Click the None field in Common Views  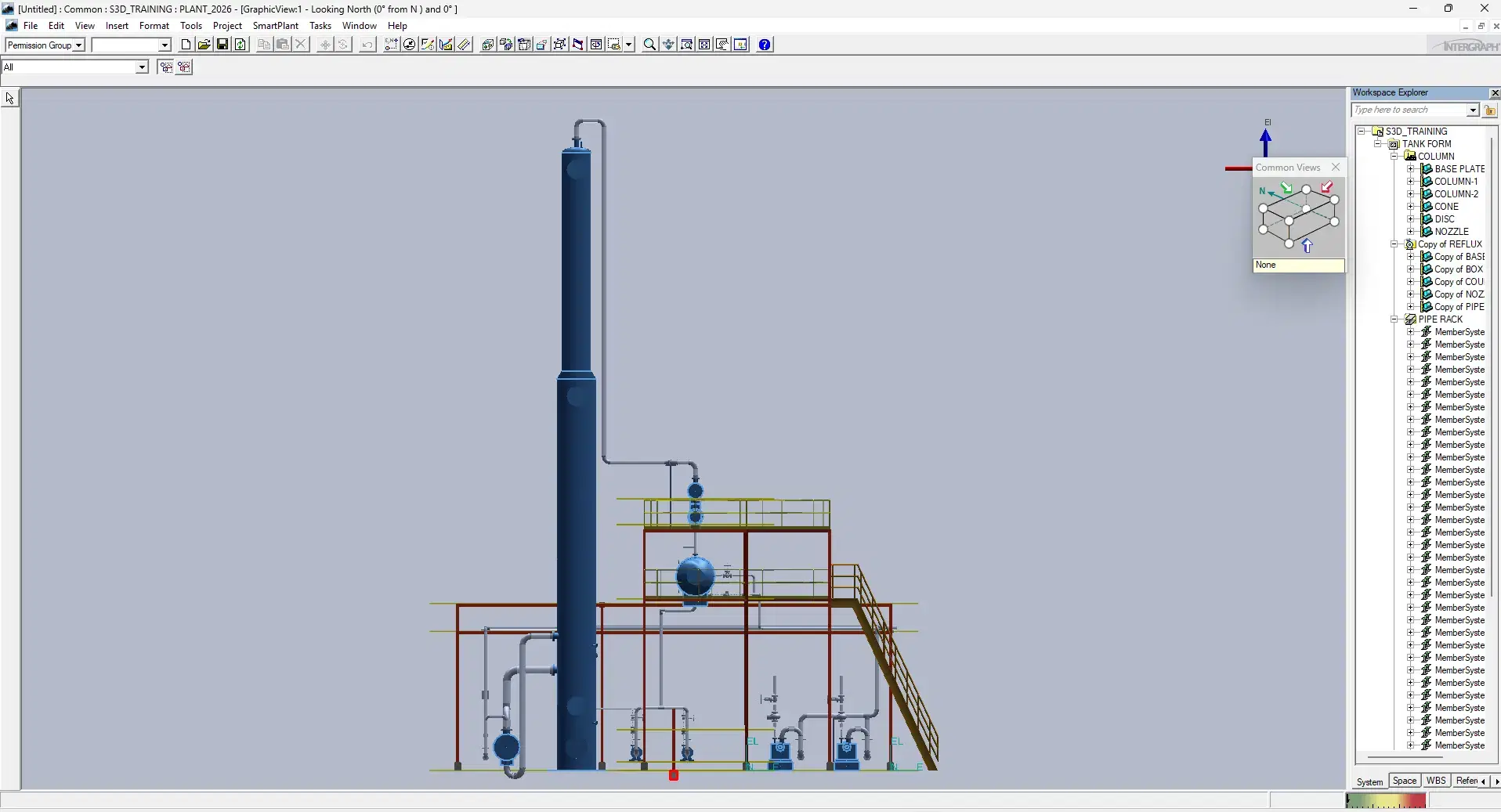[1299, 265]
